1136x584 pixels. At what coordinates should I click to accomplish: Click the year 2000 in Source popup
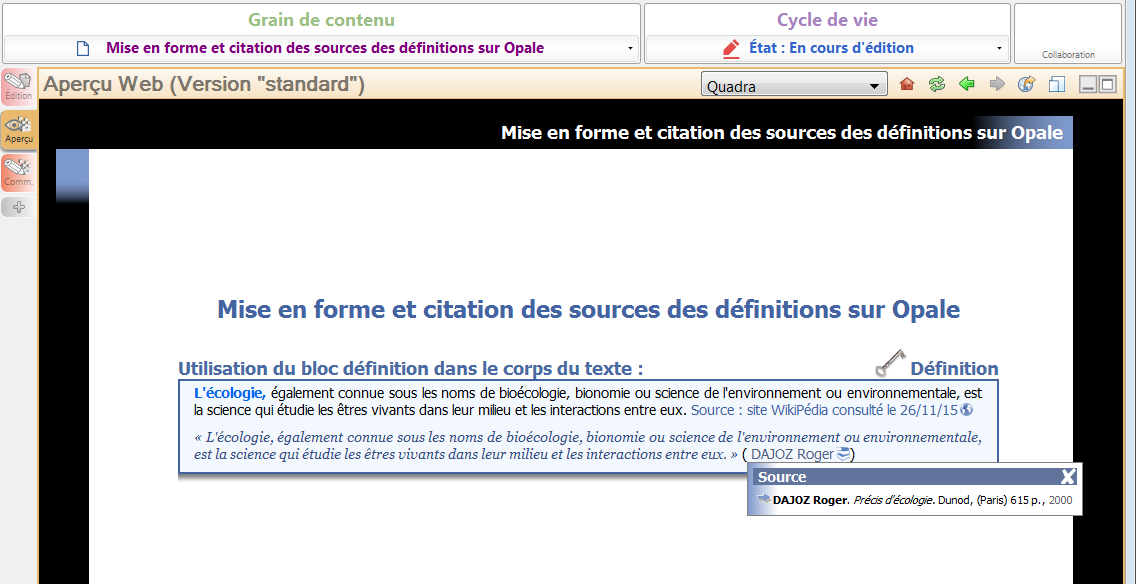point(1060,500)
